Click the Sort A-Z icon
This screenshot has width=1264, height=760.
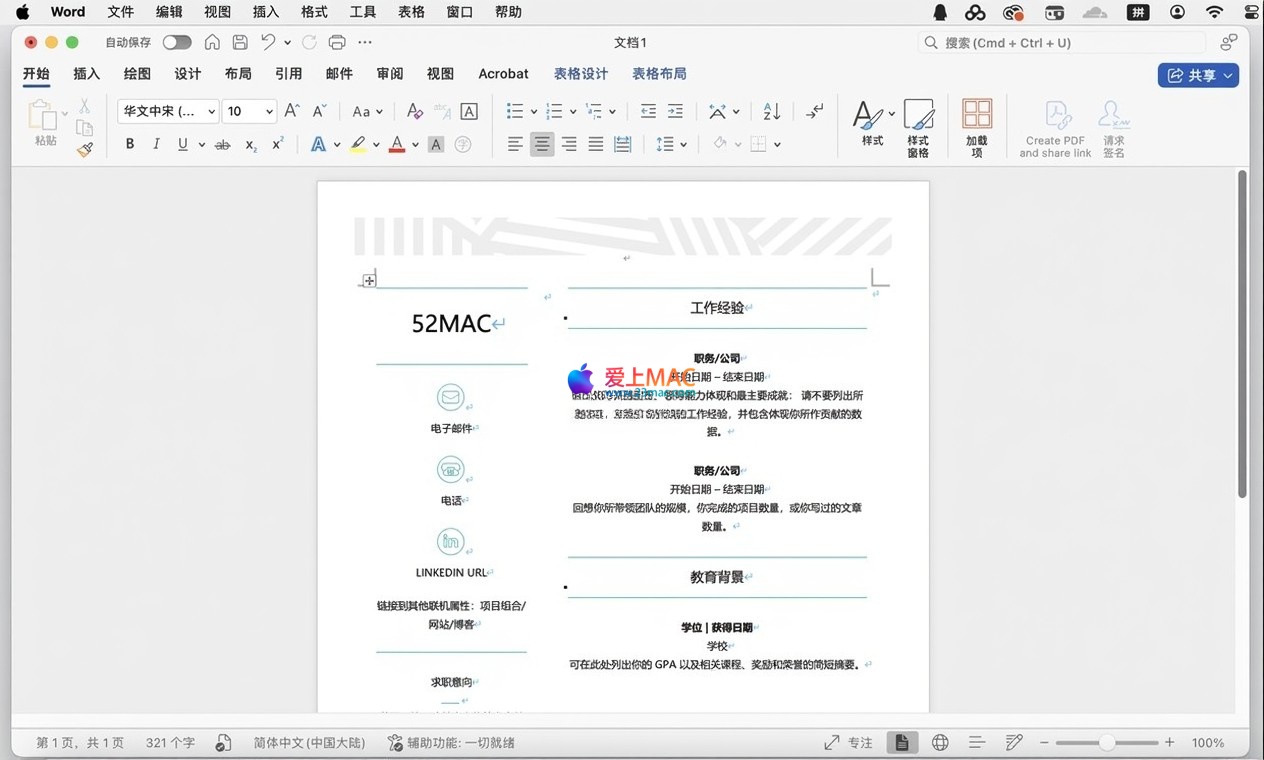pyautogui.click(x=771, y=111)
